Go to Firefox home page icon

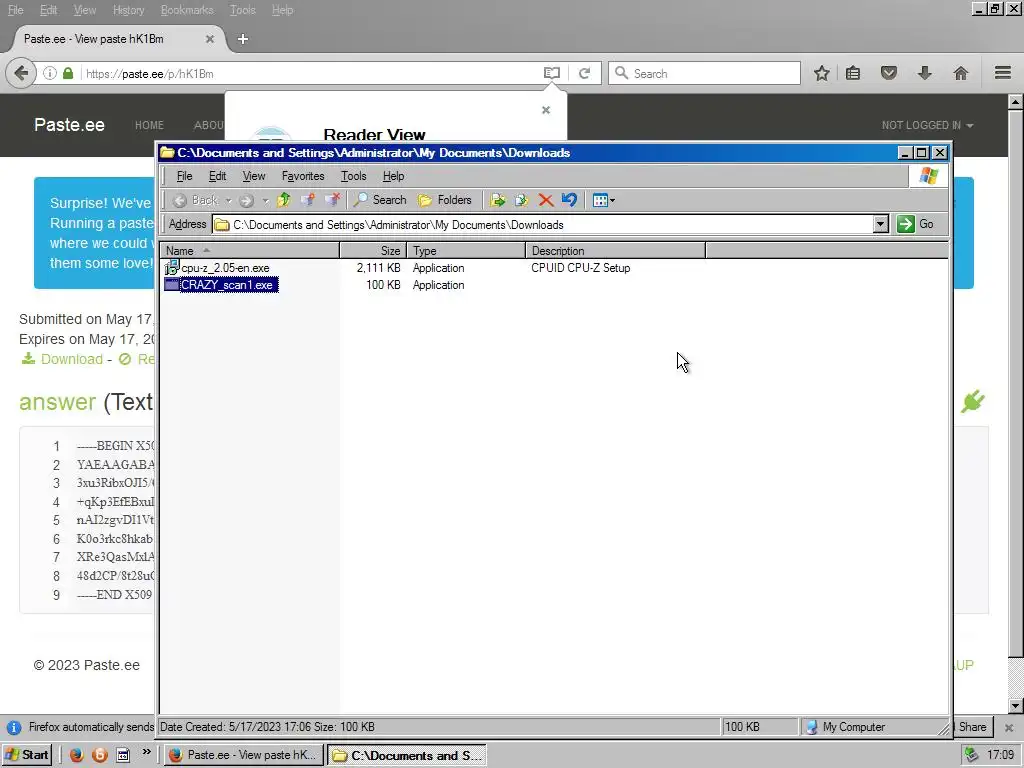point(960,73)
